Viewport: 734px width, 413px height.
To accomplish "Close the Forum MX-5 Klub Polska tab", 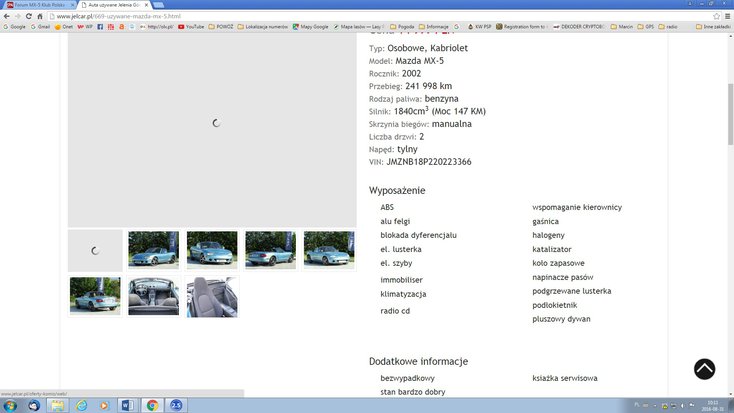I will pos(73,5).
